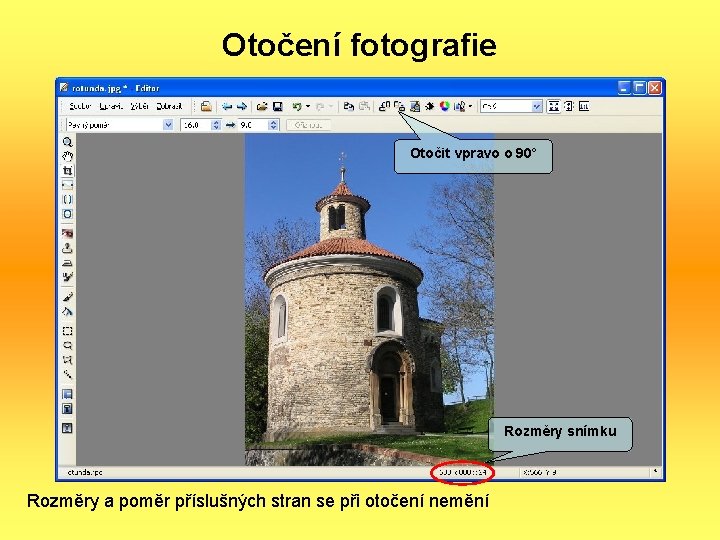Select the paintbrush tool
The height and width of the screenshot is (540, 720).
tap(68, 297)
